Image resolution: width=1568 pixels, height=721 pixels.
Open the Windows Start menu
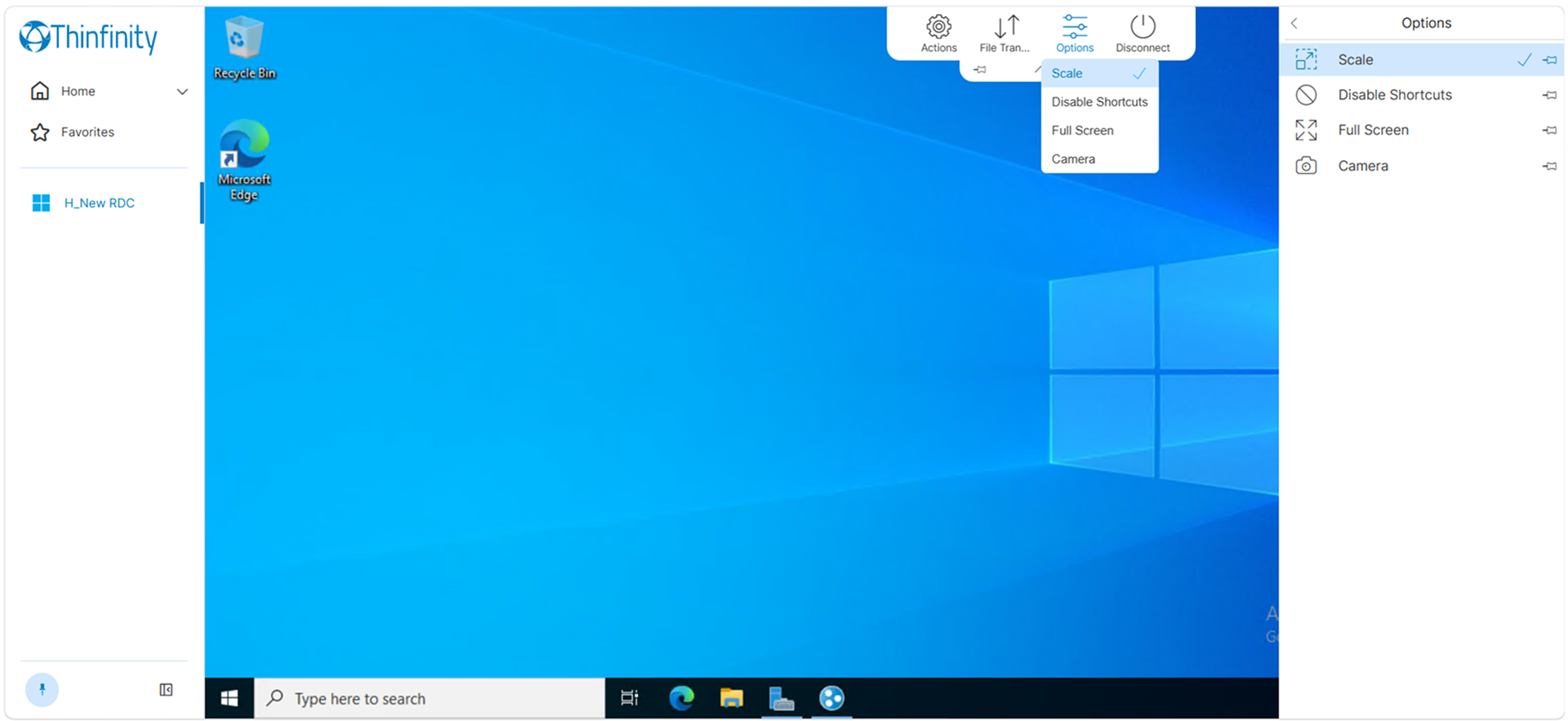(x=229, y=698)
